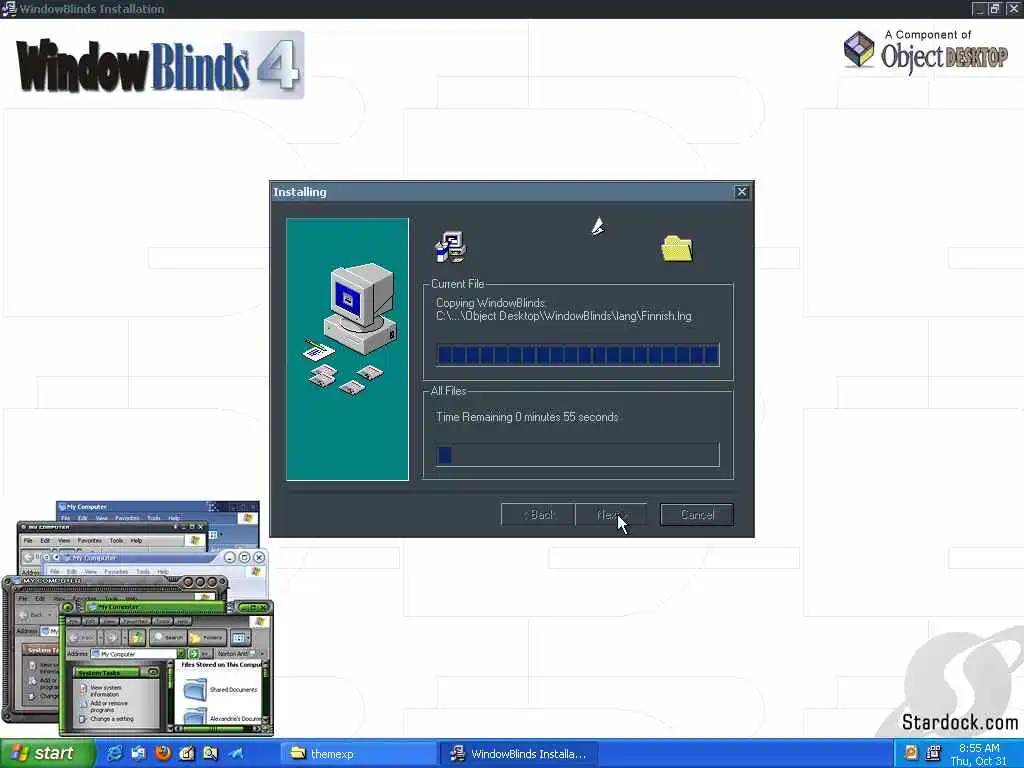Launch Internet Explorer from Quick Launch
This screenshot has height=768, width=1024.
pos(114,754)
